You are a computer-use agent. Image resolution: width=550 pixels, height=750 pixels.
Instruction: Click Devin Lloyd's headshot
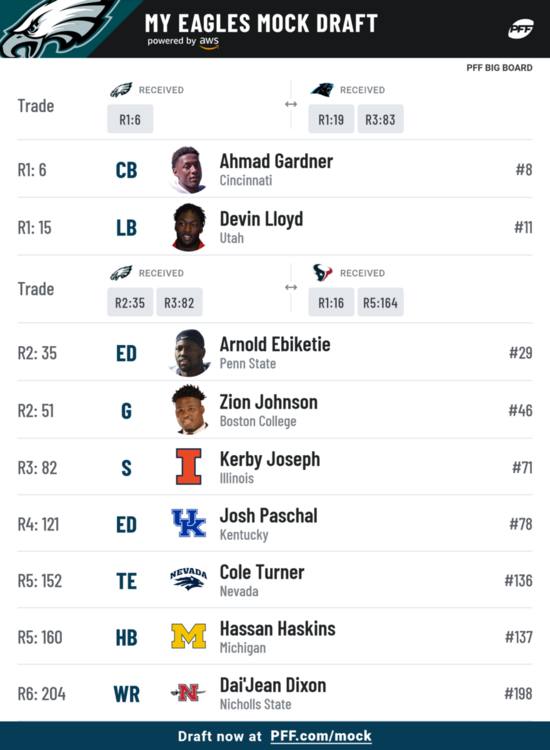click(188, 227)
